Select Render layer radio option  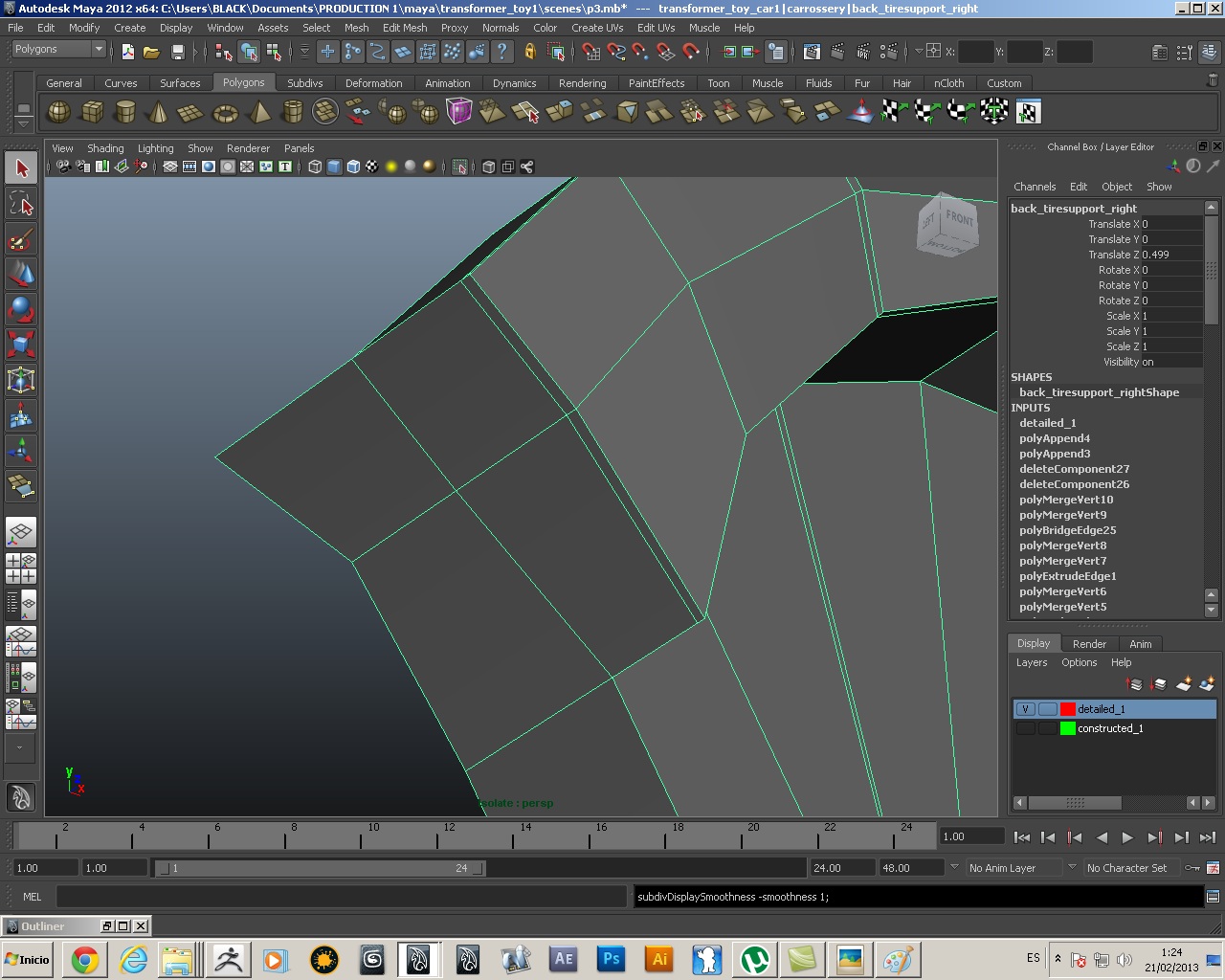(x=1089, y=644)
